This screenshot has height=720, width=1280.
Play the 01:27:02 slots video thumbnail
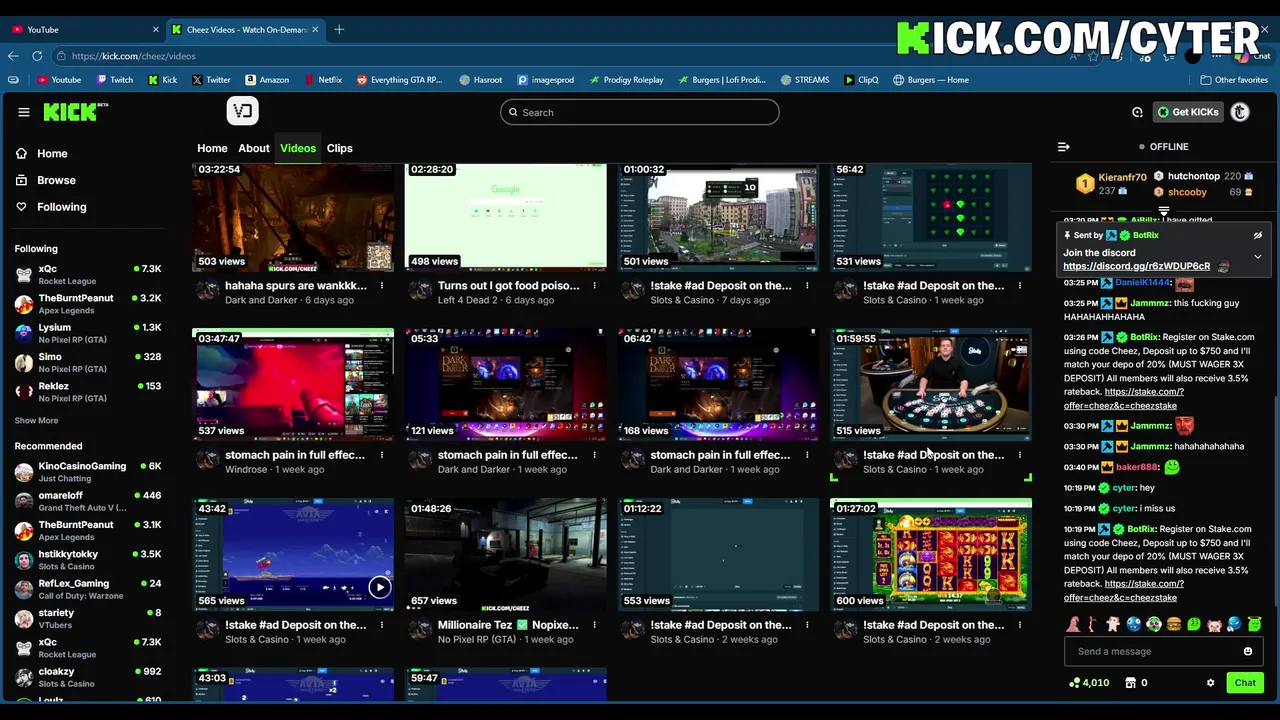click(931, 554)
